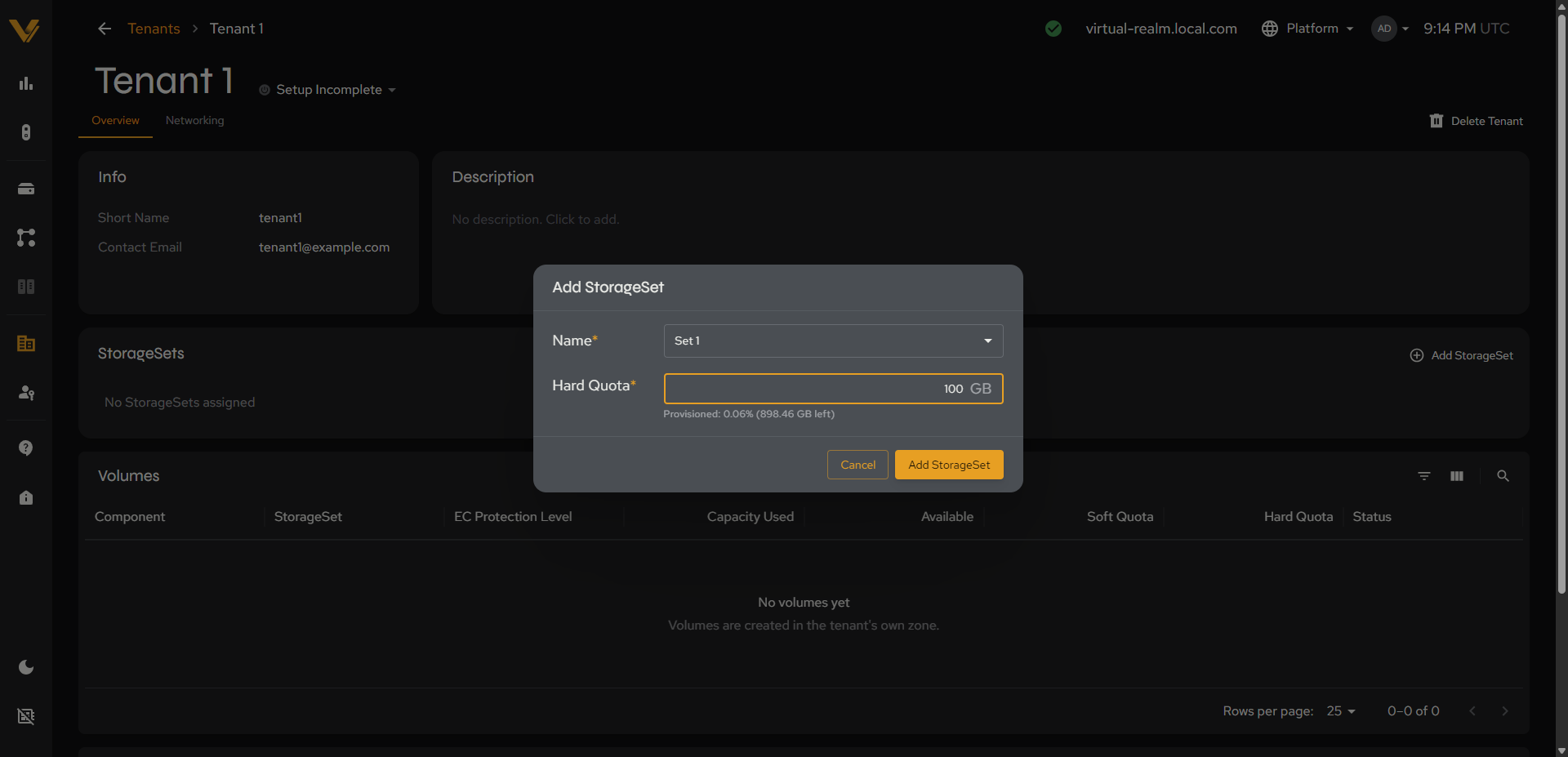Toggle dark mode moon icon
The width and height of the screenshot is (1568, 757).
point(26,667)
